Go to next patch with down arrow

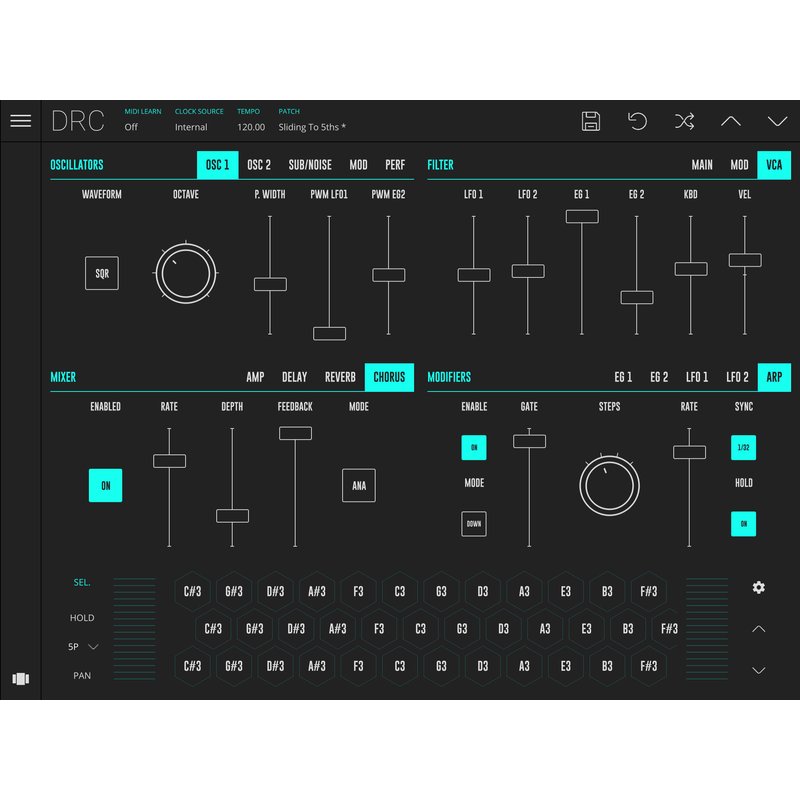pyautogui.click(x=777, y=121)
